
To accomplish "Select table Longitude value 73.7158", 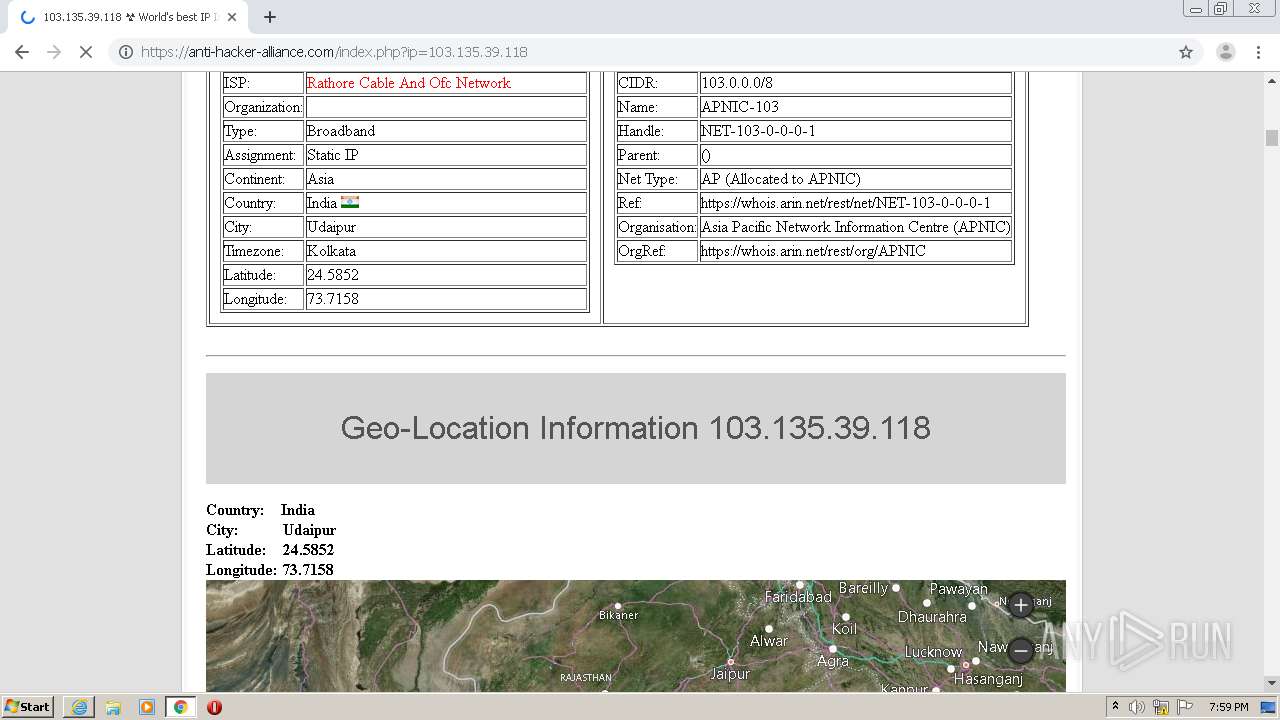I will point(333,299).
